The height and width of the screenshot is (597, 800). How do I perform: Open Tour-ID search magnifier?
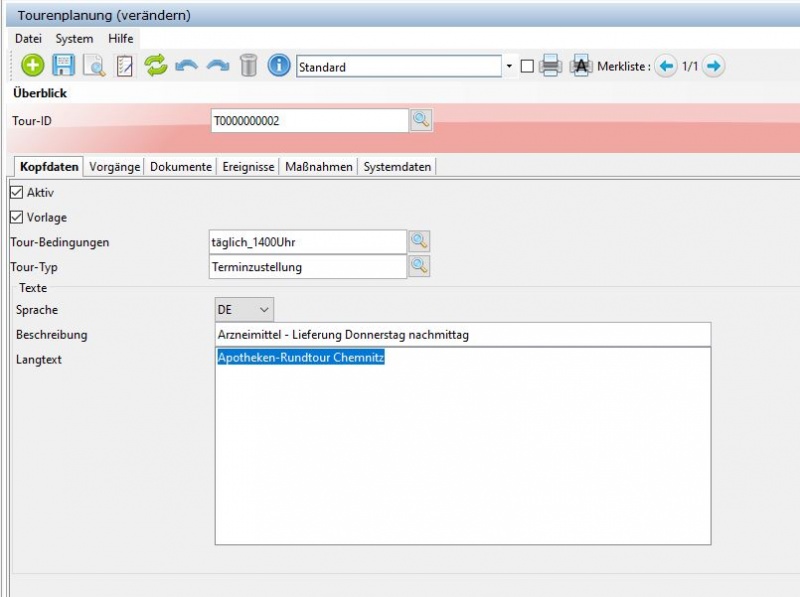[x=421, y=120]
